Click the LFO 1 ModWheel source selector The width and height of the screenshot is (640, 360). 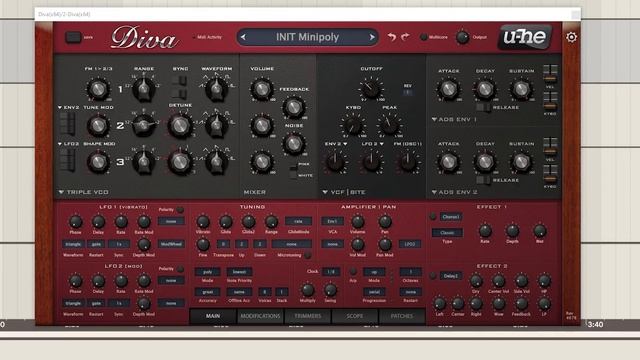pos(171,244)
